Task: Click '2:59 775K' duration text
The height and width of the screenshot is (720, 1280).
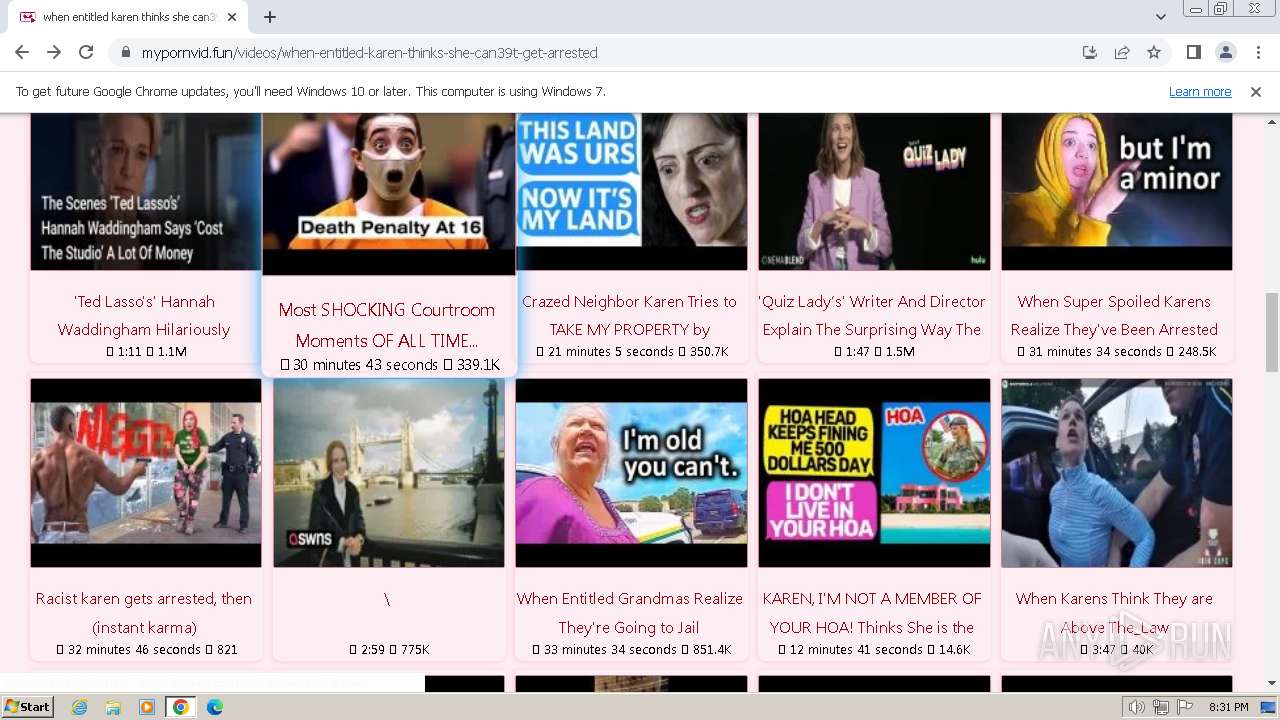Action: point(389,649)
